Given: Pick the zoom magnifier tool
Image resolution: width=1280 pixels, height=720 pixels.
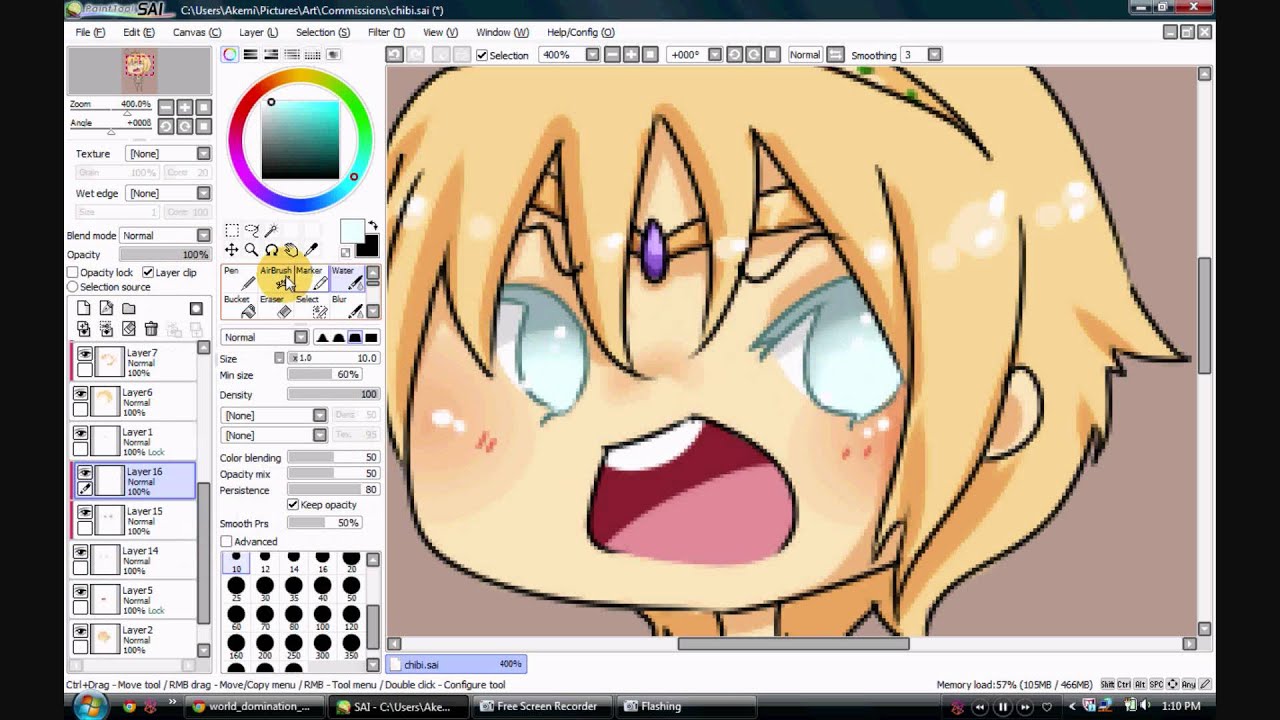Looking at the screenshot, I should [251, 250].
